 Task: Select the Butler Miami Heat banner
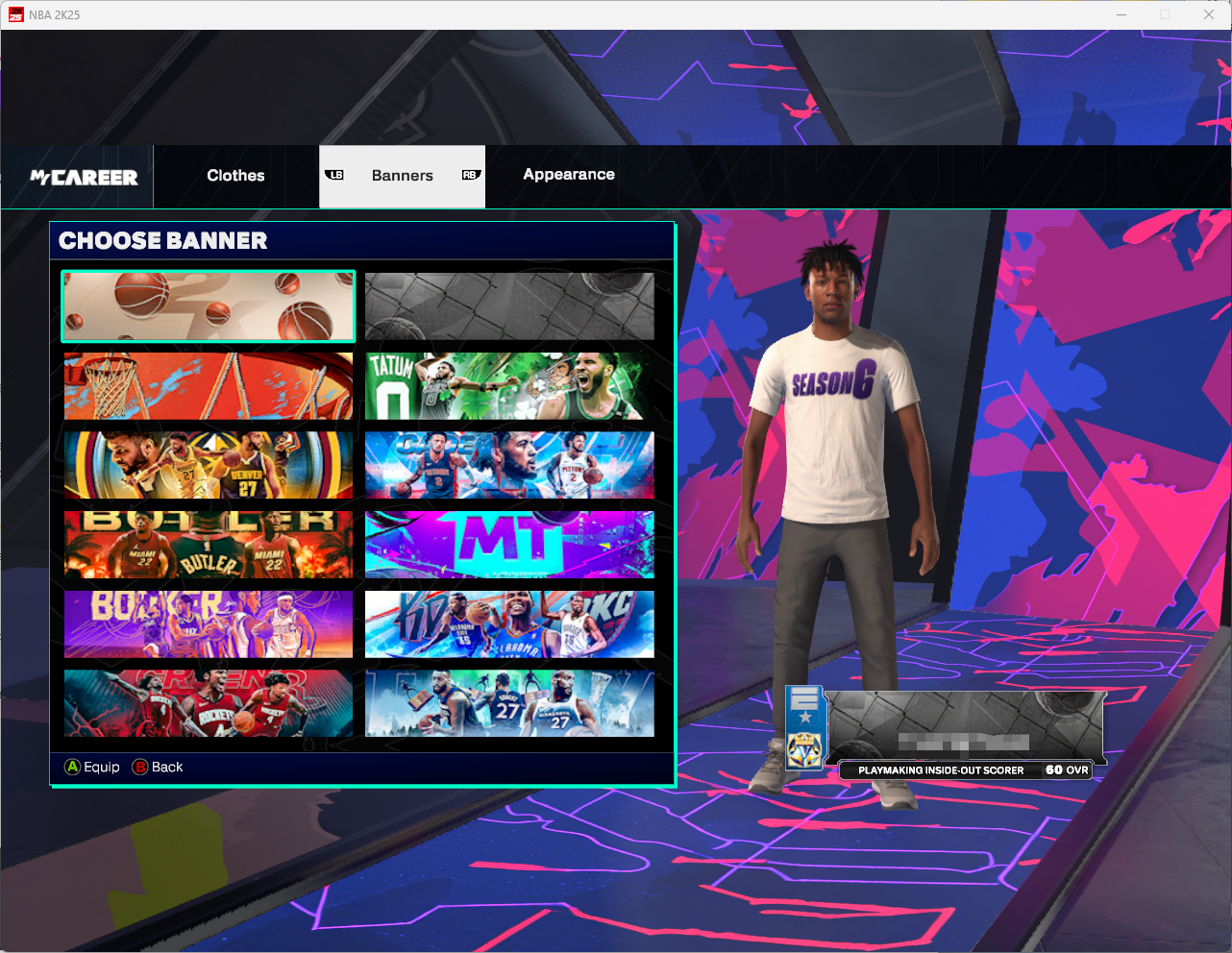point(209,545)
